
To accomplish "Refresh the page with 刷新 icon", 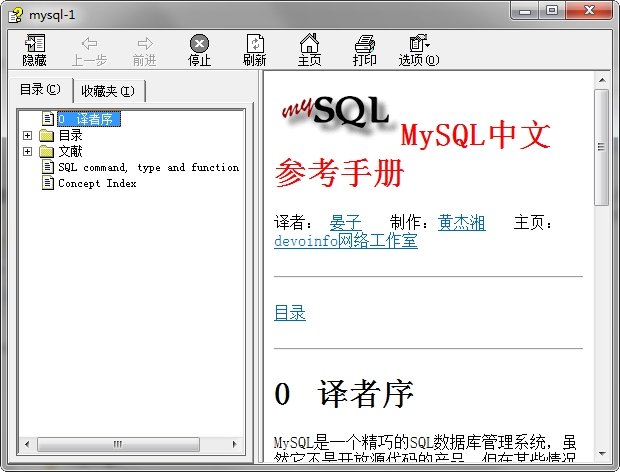I will click(255, 43).
